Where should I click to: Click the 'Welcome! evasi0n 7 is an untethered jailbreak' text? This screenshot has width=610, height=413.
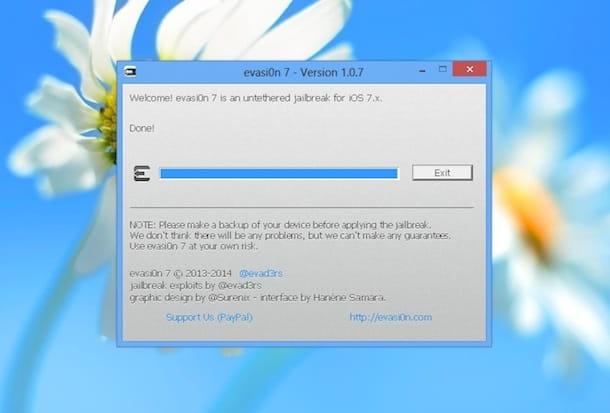coord(256,98)
